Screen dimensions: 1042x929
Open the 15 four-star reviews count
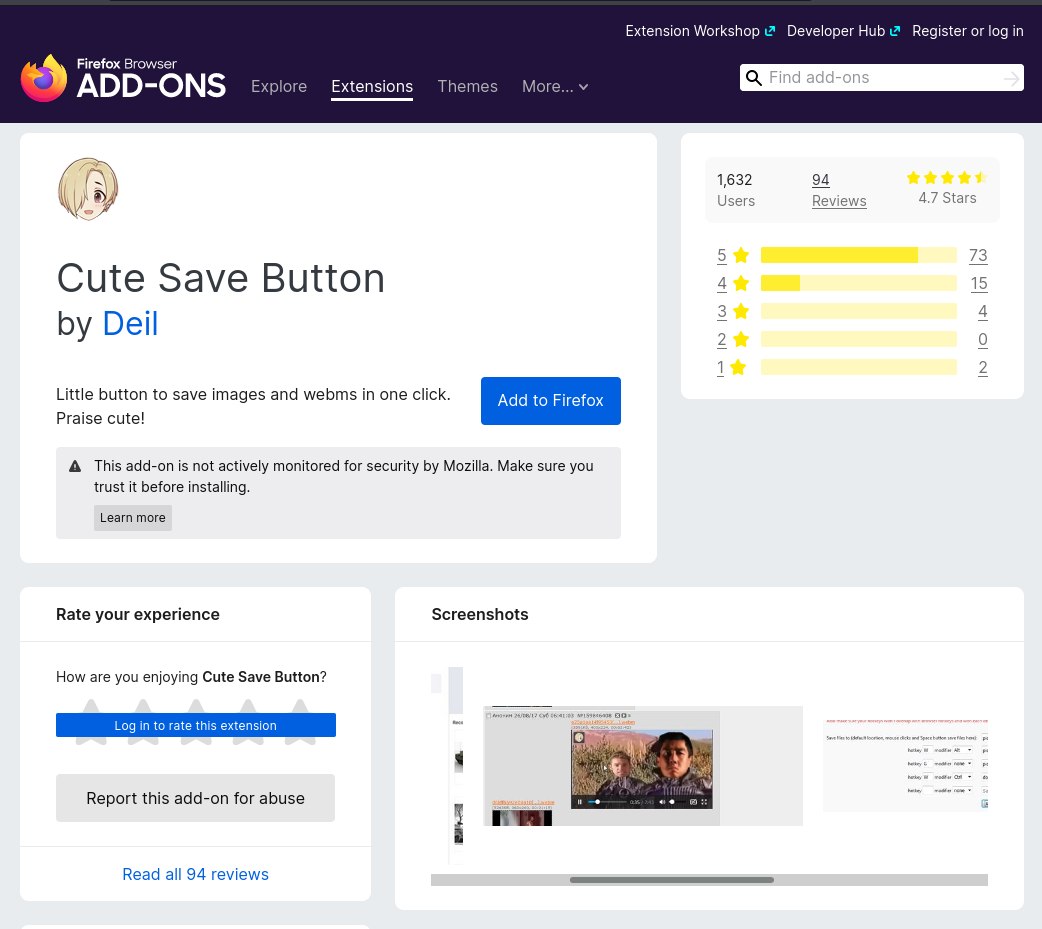(979, 284)
